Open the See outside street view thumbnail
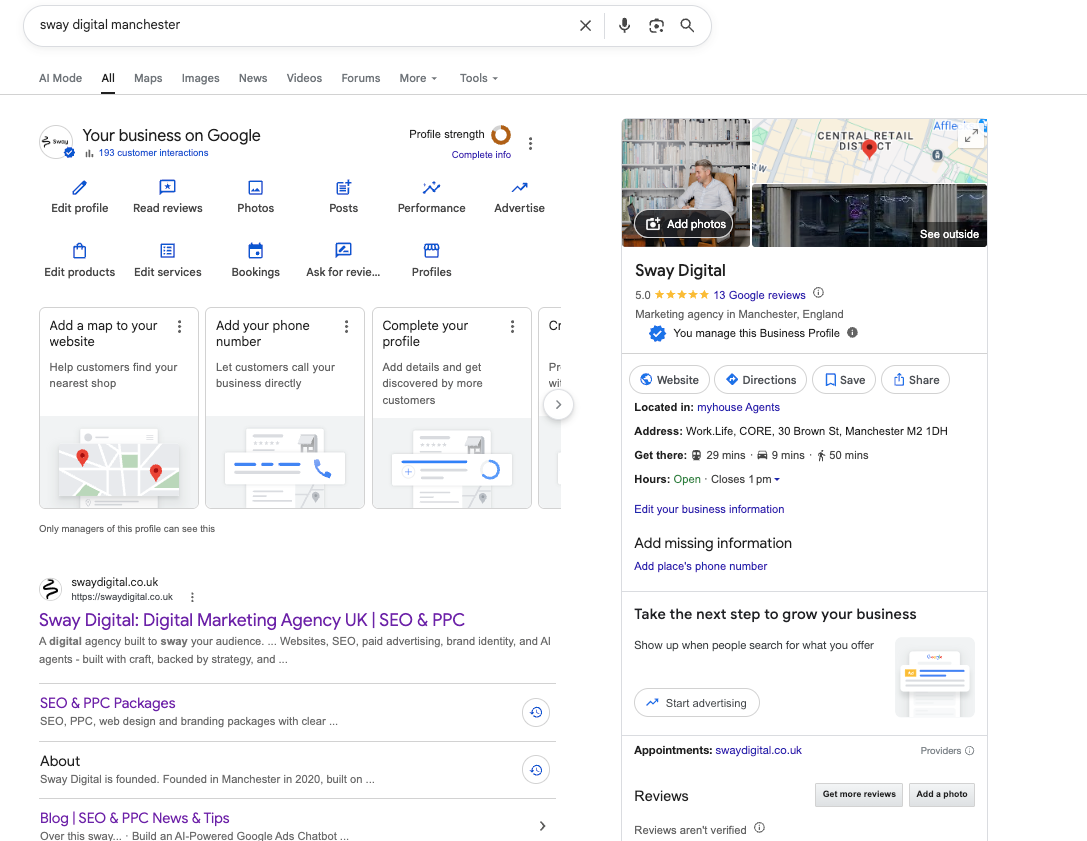 coord(869,215)
